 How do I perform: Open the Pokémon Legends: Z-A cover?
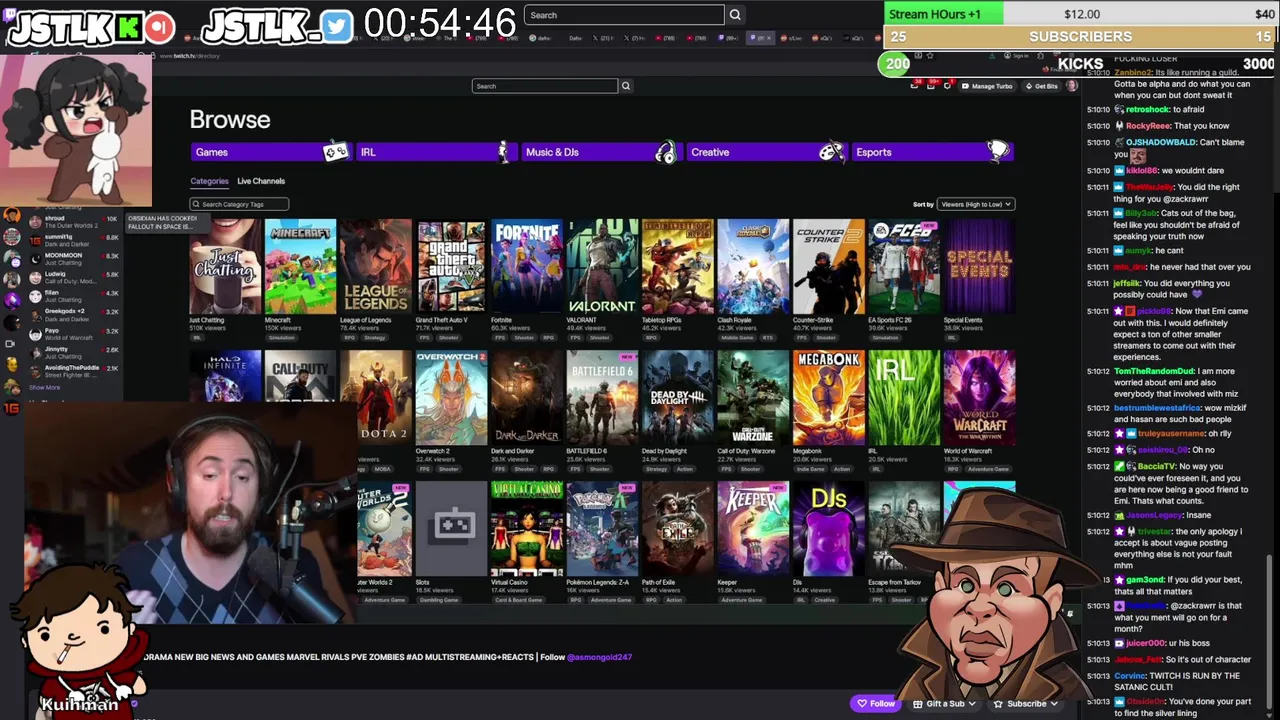[602, 529]
